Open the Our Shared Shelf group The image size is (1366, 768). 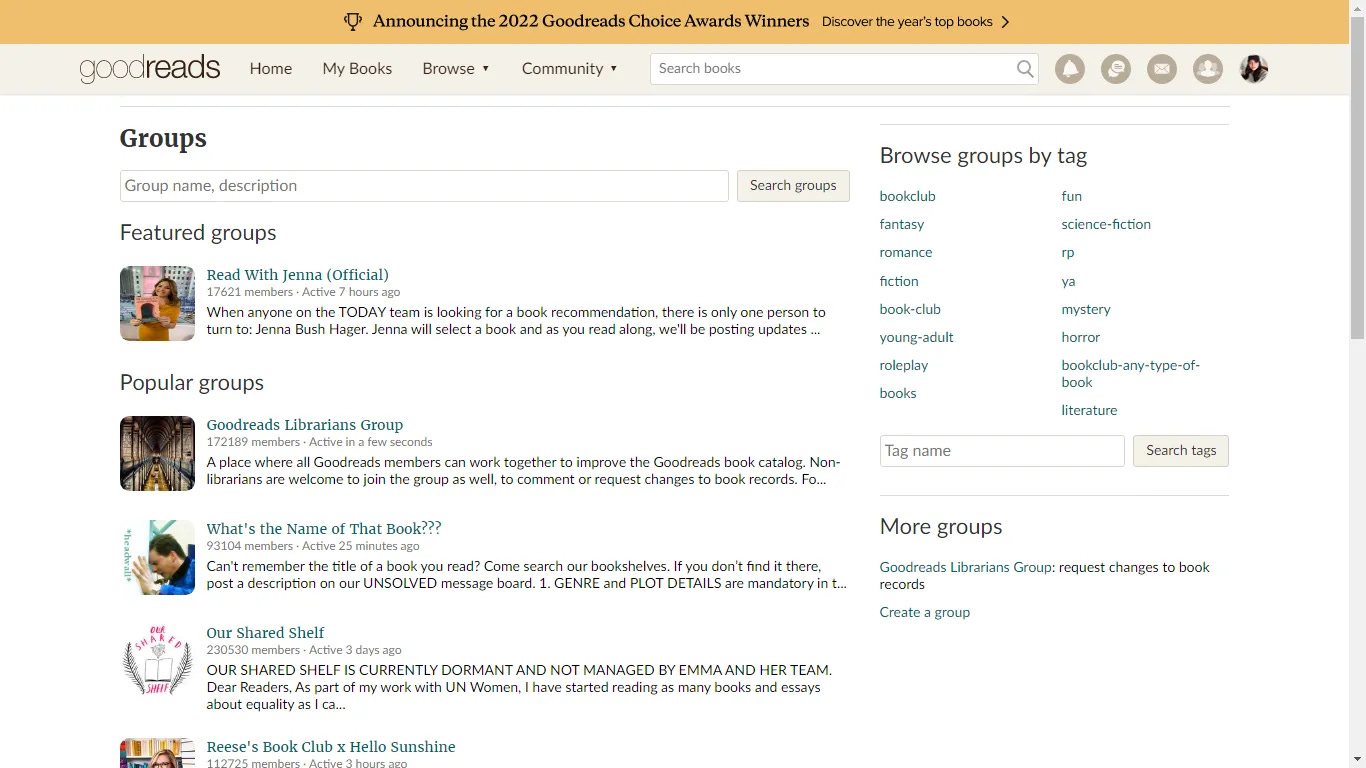265,633
